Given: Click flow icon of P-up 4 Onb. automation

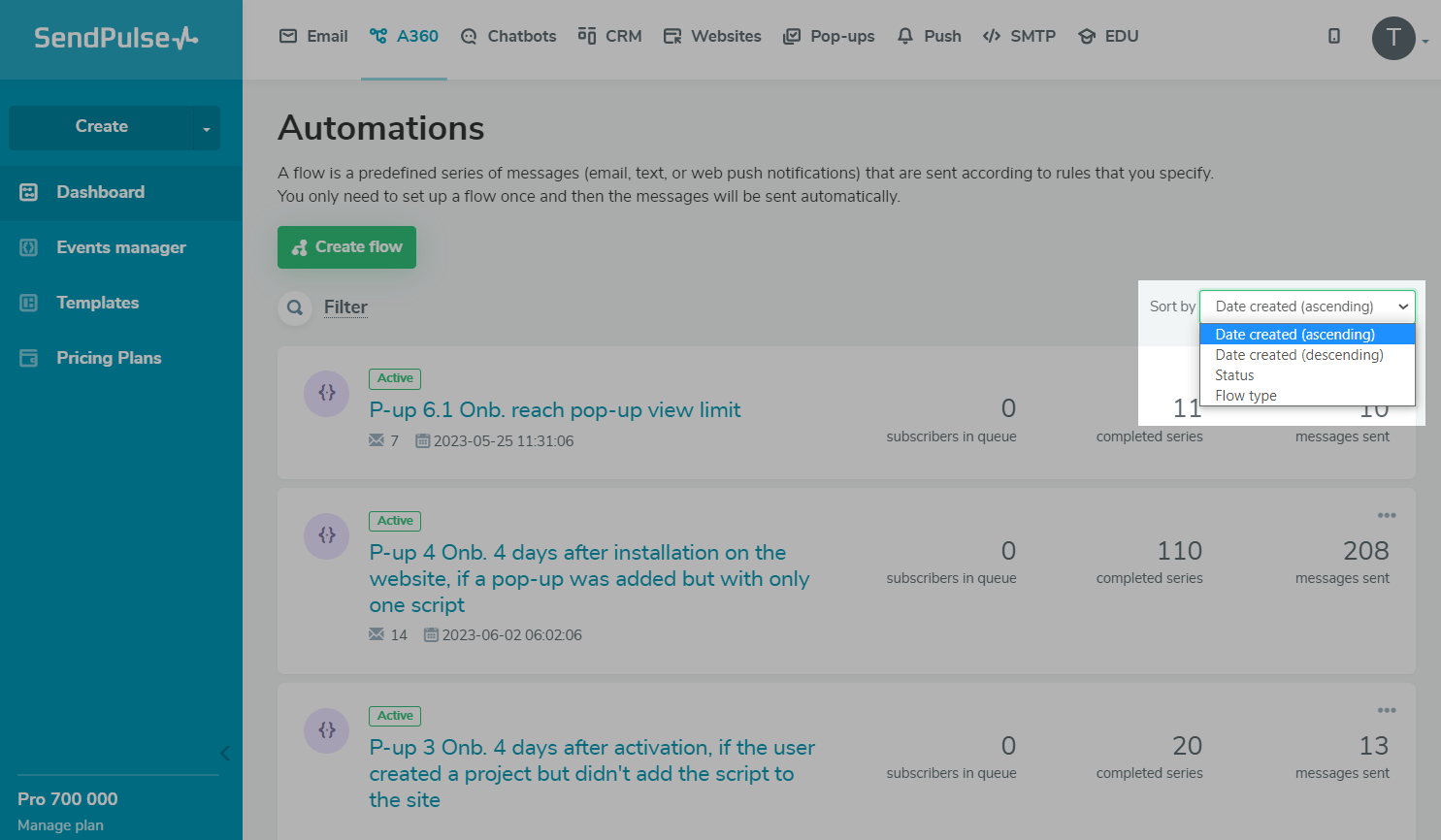Looking at the screenshot, I should tap(327, 535).
